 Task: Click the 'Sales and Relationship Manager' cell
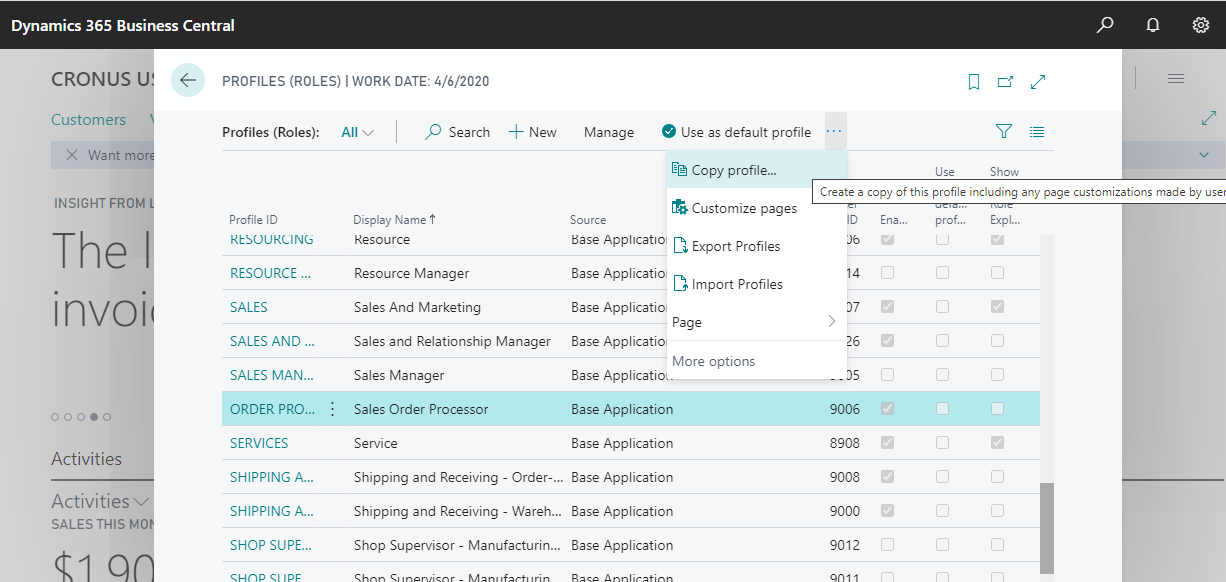click(x=452, y=341)
